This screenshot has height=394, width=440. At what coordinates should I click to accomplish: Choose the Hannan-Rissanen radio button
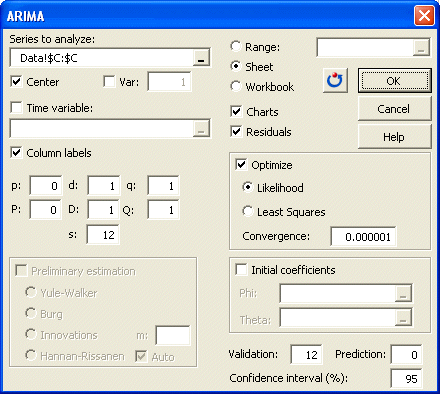(x=31, y=355)
